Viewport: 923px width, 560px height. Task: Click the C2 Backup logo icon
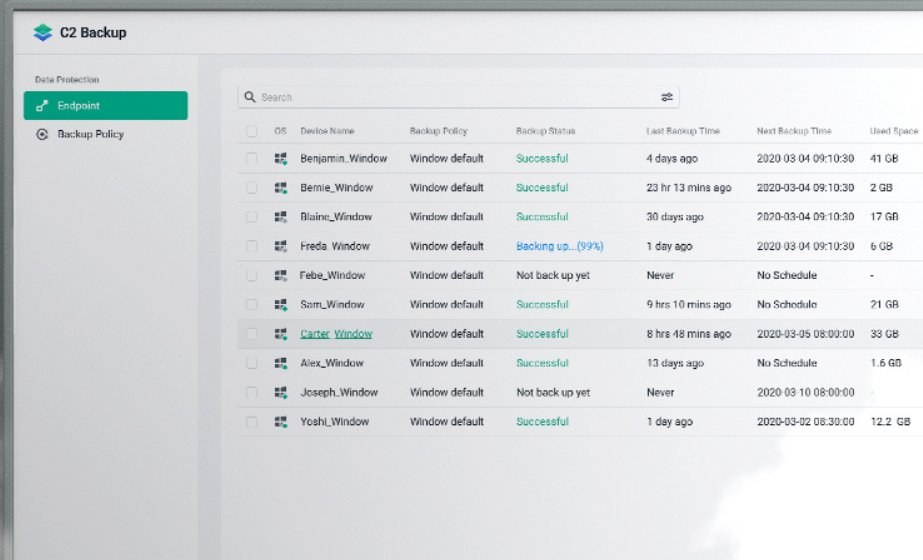(42, 33)
